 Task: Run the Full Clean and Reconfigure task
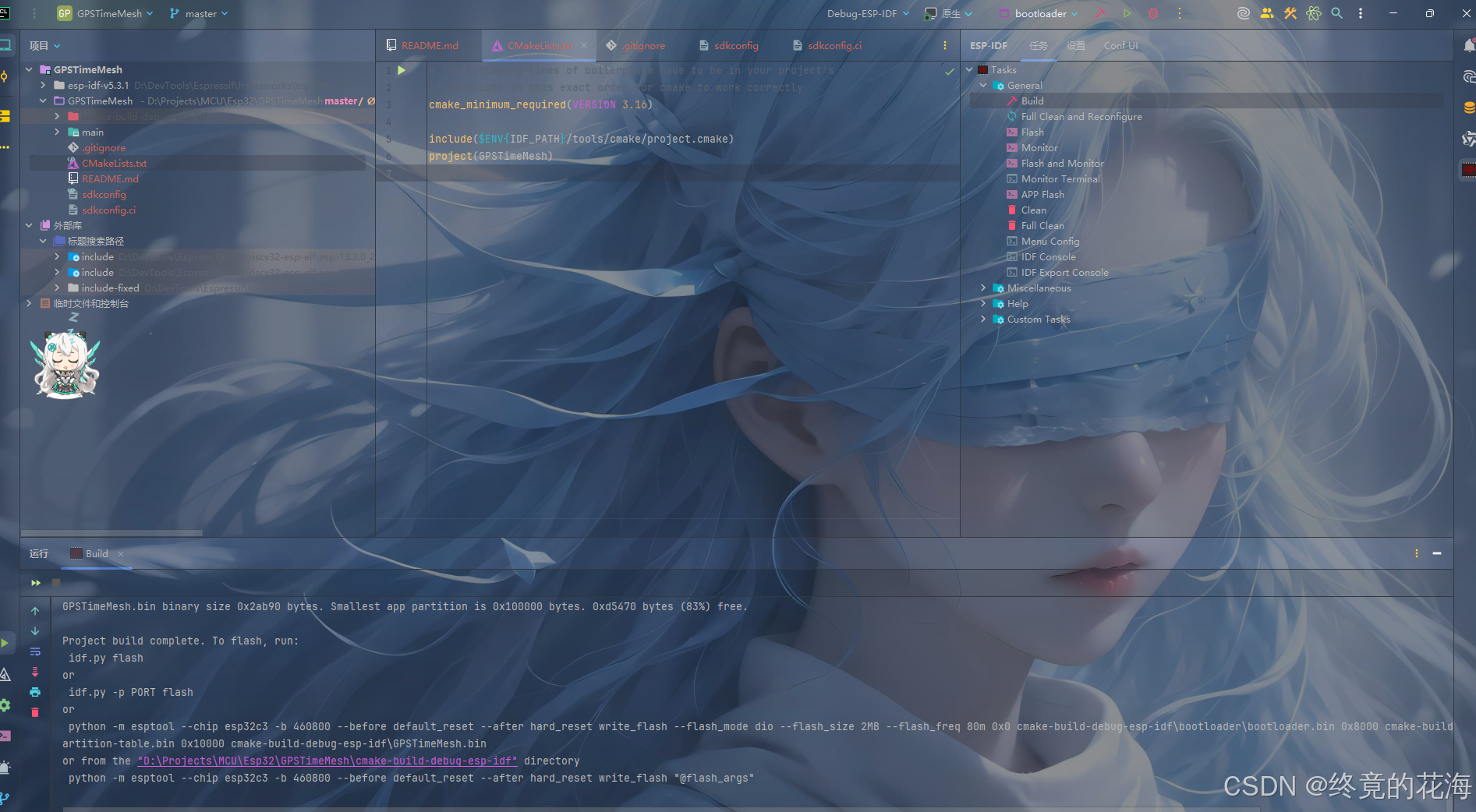pyautogui.click(x=1081, y=116)
